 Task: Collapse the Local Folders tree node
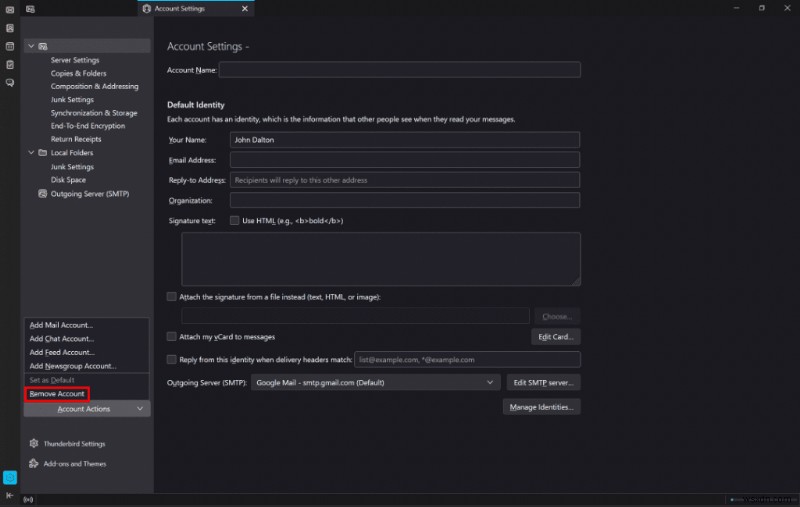pos(31,153)
